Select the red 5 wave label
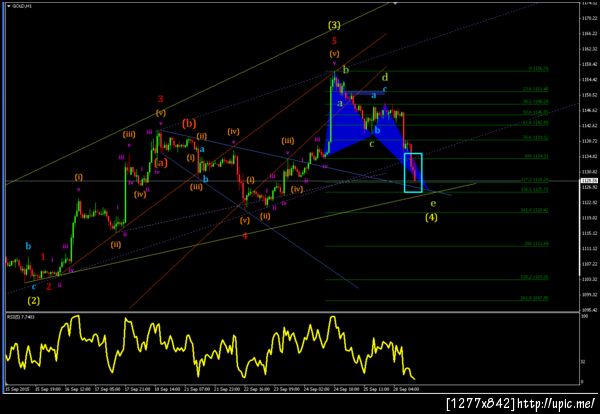Image resolution: width=600 pixels, height=414 pixels. 334,41
